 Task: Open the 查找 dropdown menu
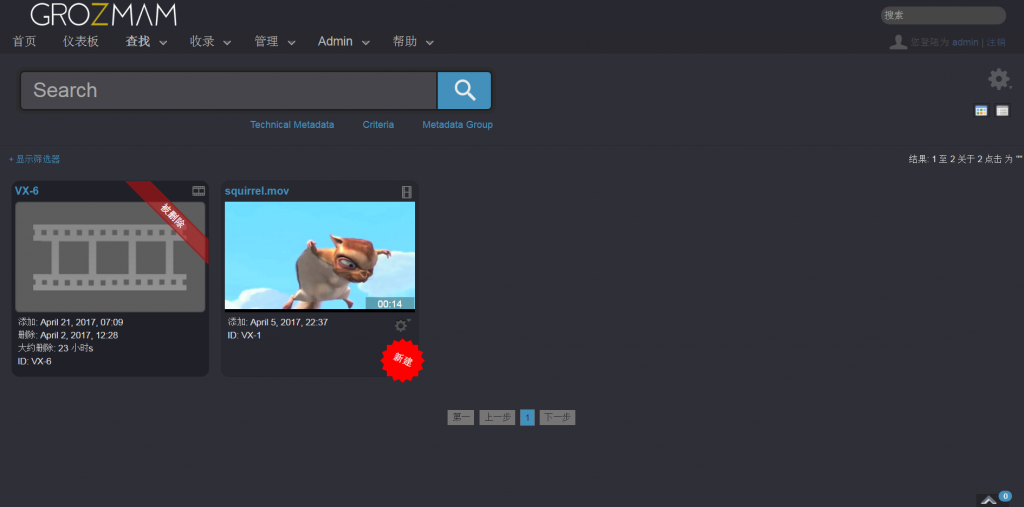click(146, 42)
